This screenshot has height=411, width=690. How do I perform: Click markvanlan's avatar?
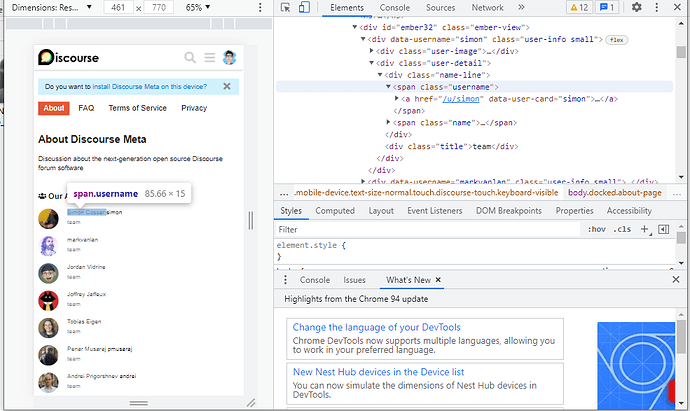(48, 246)
